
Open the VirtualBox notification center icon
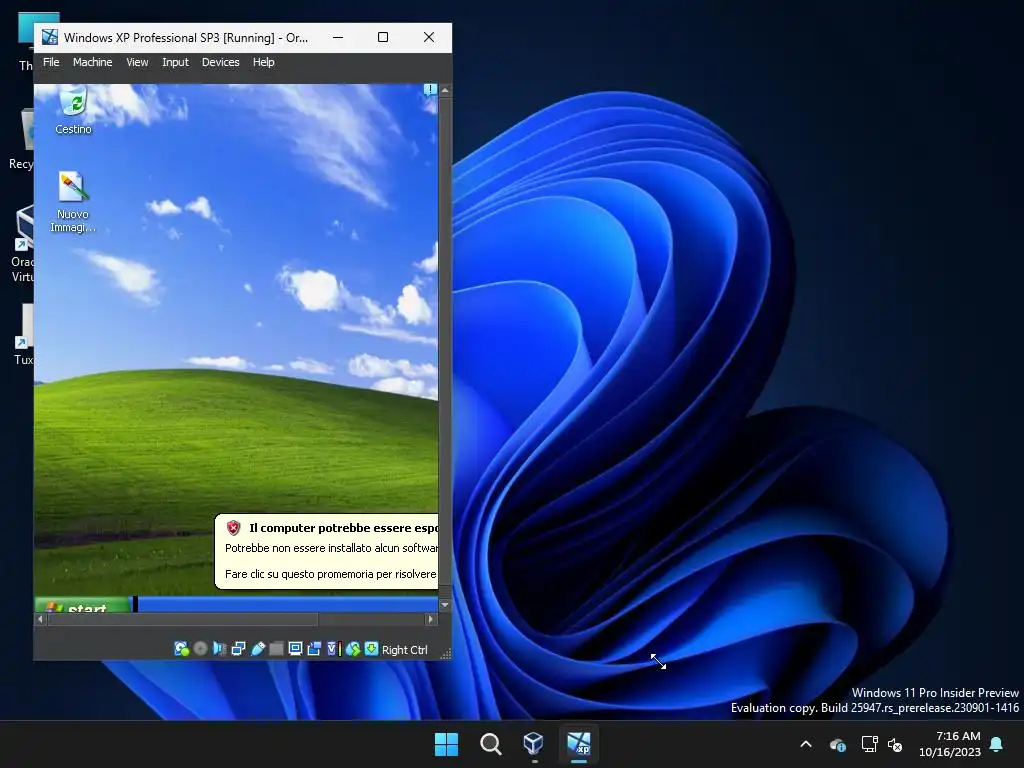pyautogui.click(x=430, y=90)
